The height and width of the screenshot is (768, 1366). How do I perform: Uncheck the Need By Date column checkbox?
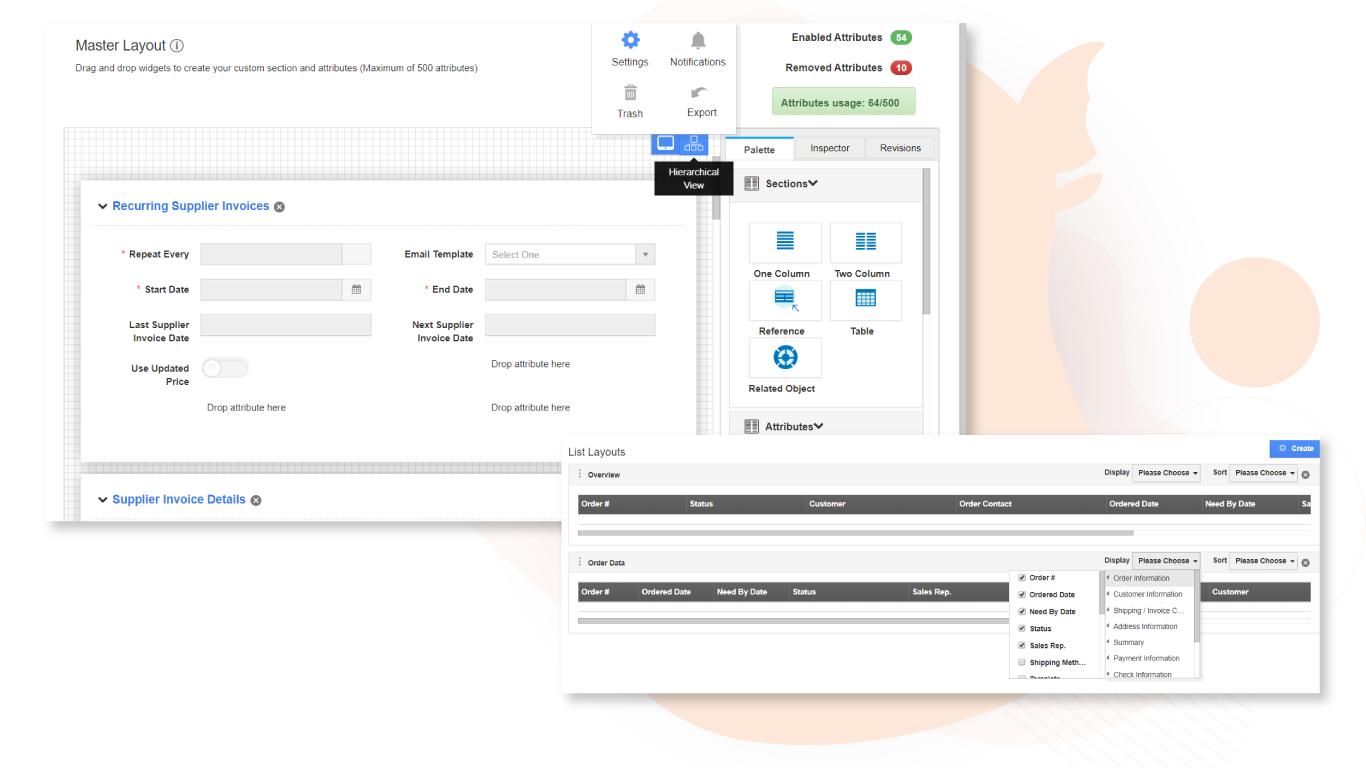tap(1022, 612)
